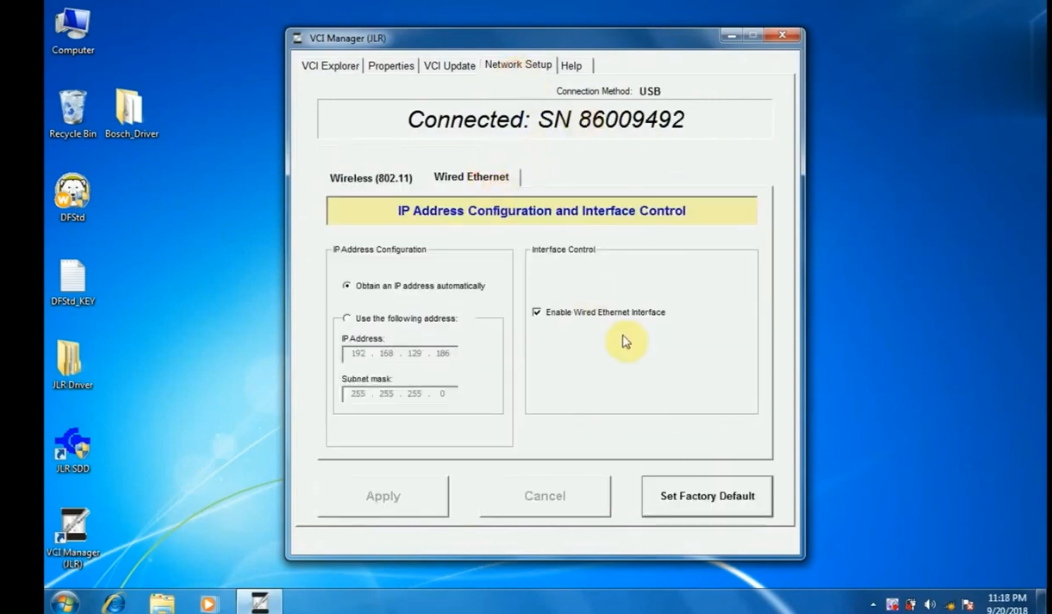
Task: Open the Help tab
Action: 572,66
